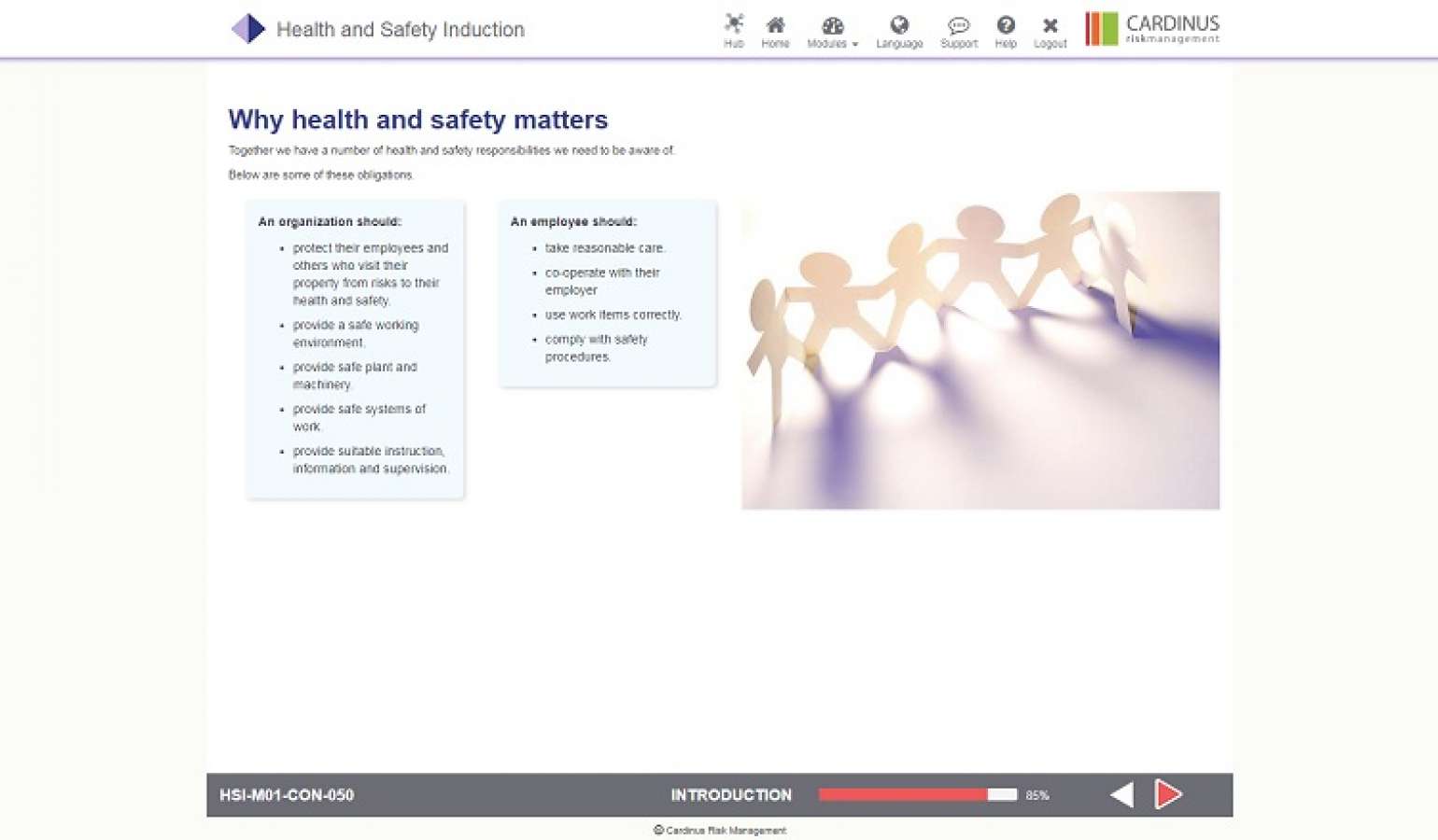1438x840 pixels.
Task: Click the An employee should panel
Action: 607,294
